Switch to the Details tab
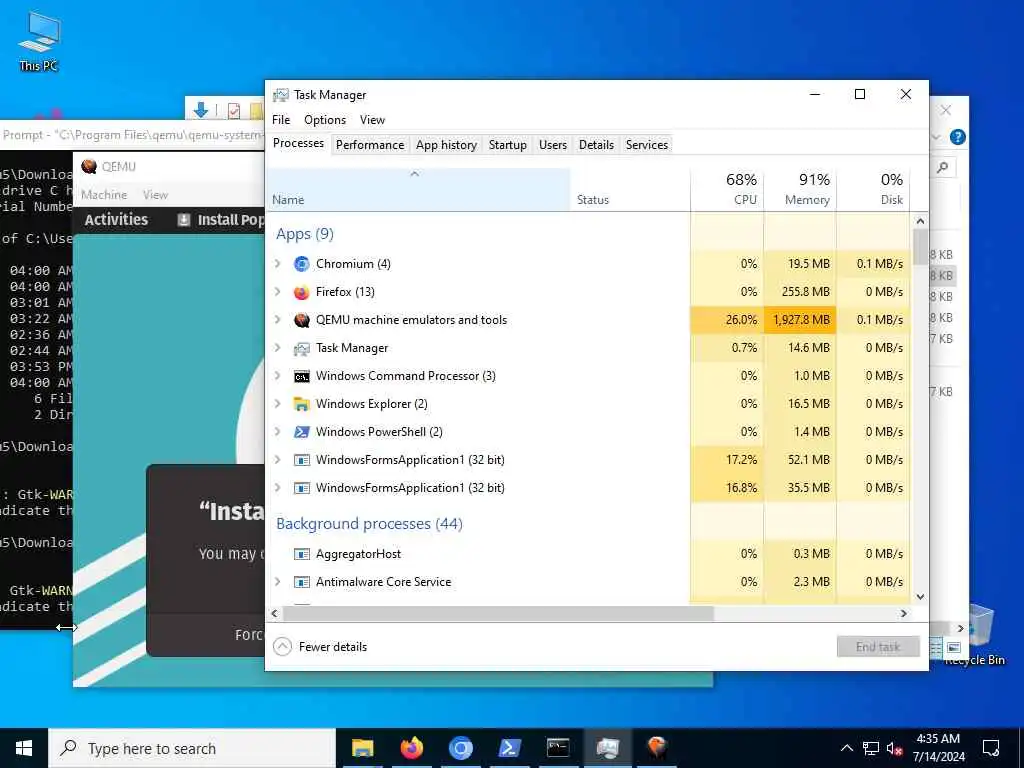The image size is (1024, 768). pos(596,145)
